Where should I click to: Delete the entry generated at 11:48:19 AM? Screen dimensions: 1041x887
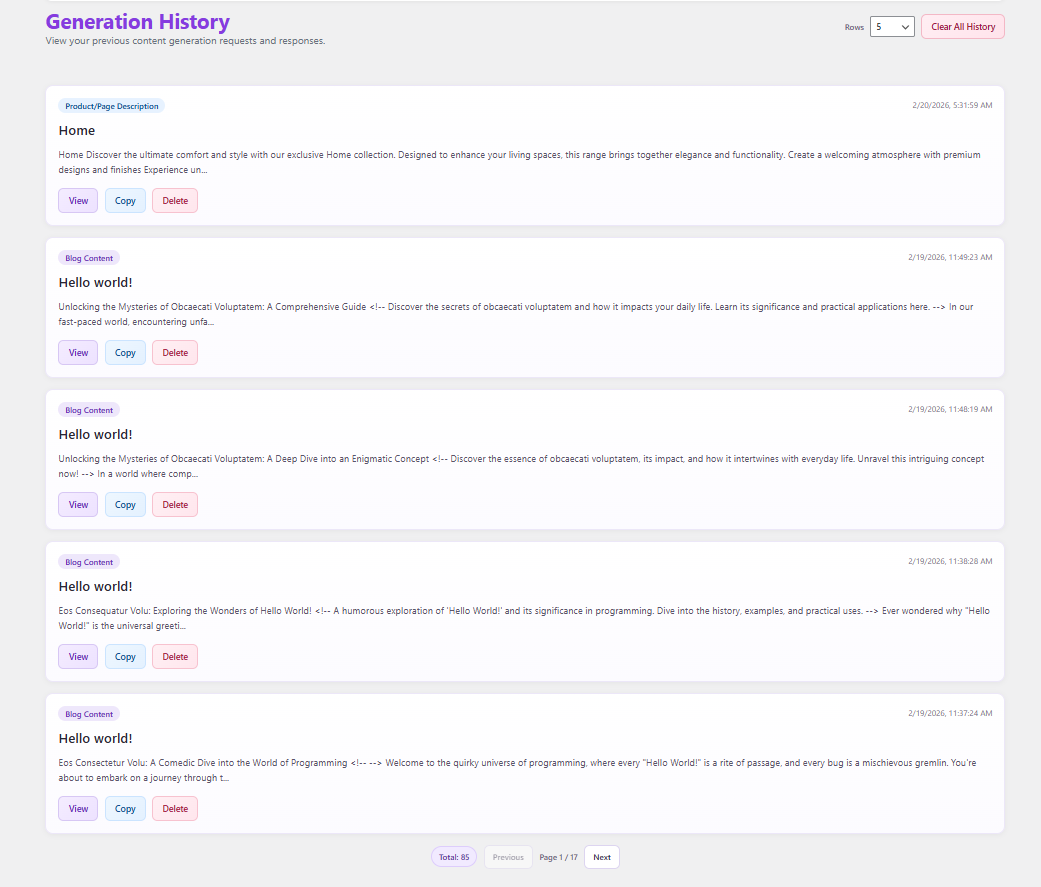pos(175,505)
